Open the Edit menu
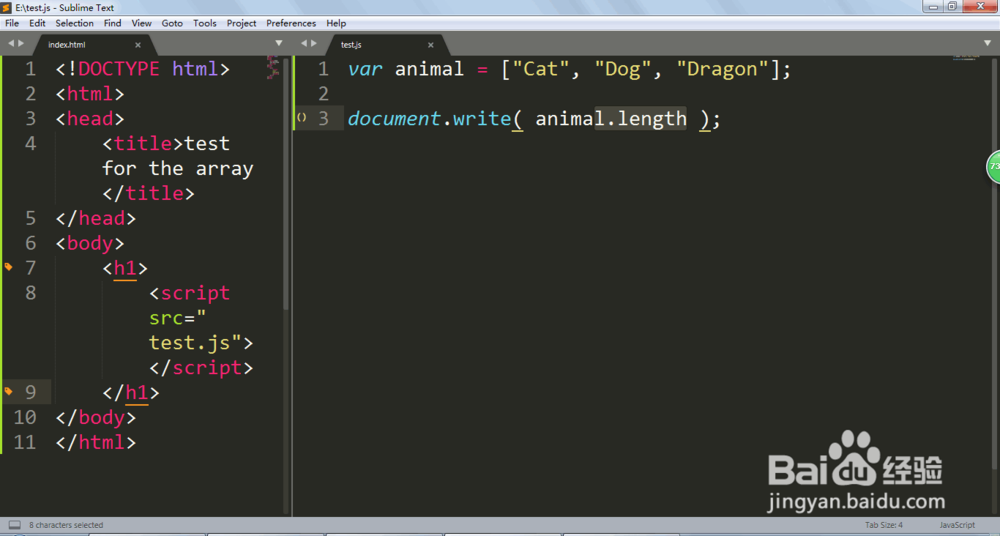The image size is (1000, 536). tap(37, 23)
